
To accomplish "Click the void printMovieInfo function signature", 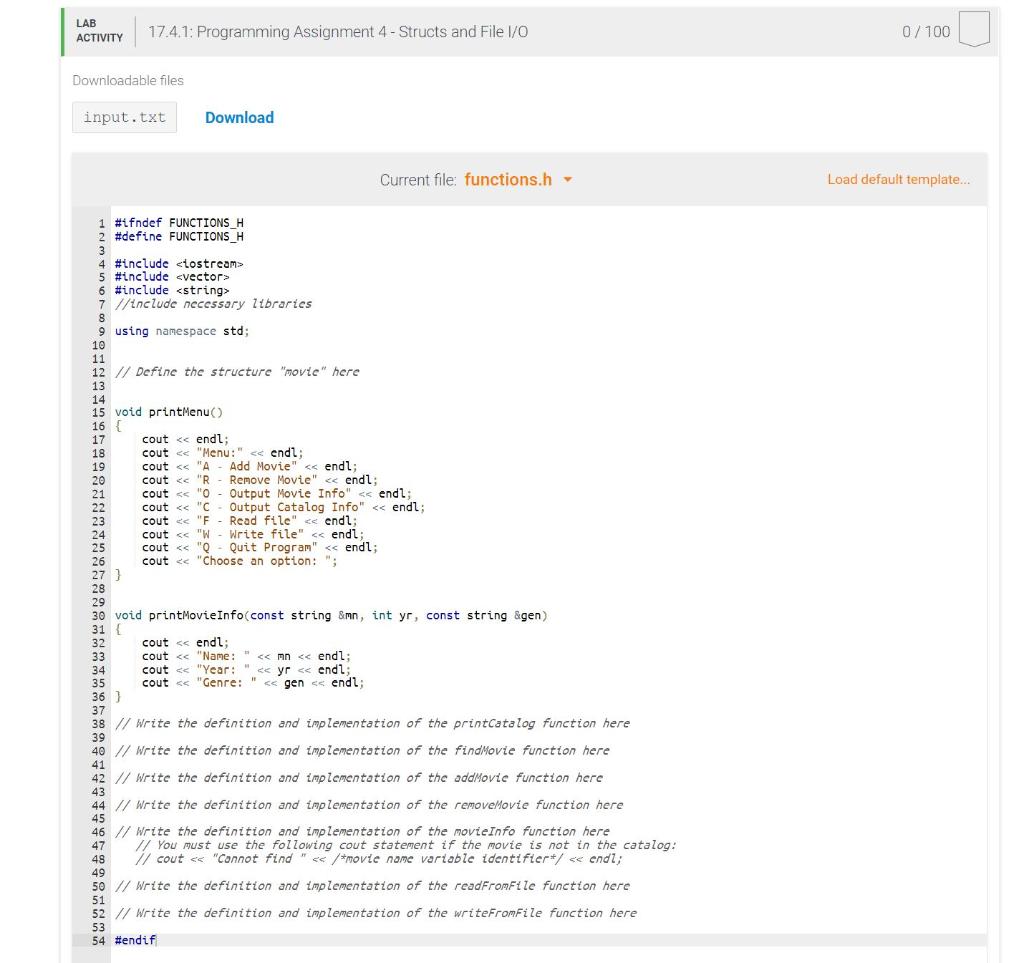I will pyautogui.click(x=331, y=615).
